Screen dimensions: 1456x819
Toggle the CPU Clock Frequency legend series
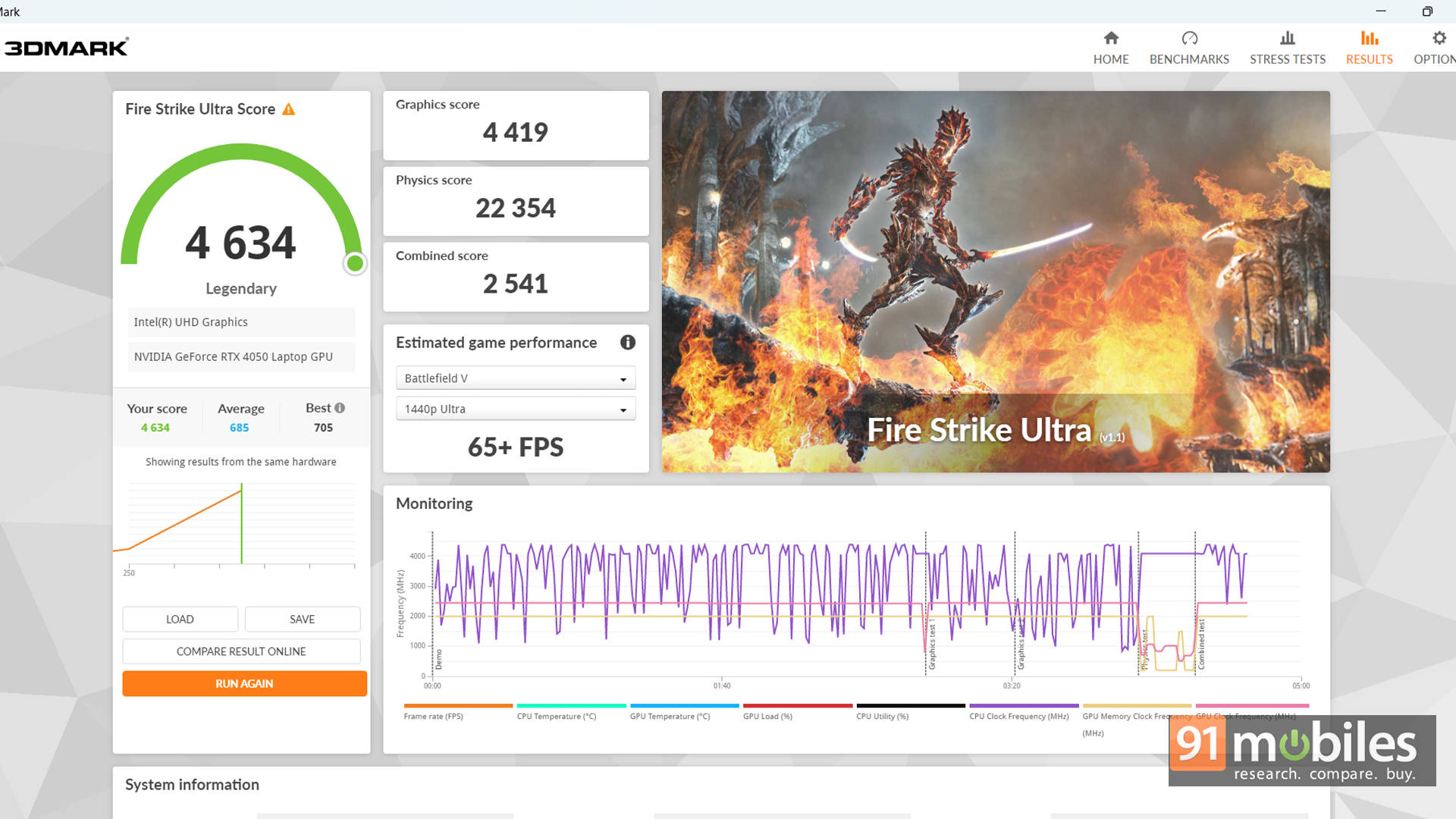1018,716
